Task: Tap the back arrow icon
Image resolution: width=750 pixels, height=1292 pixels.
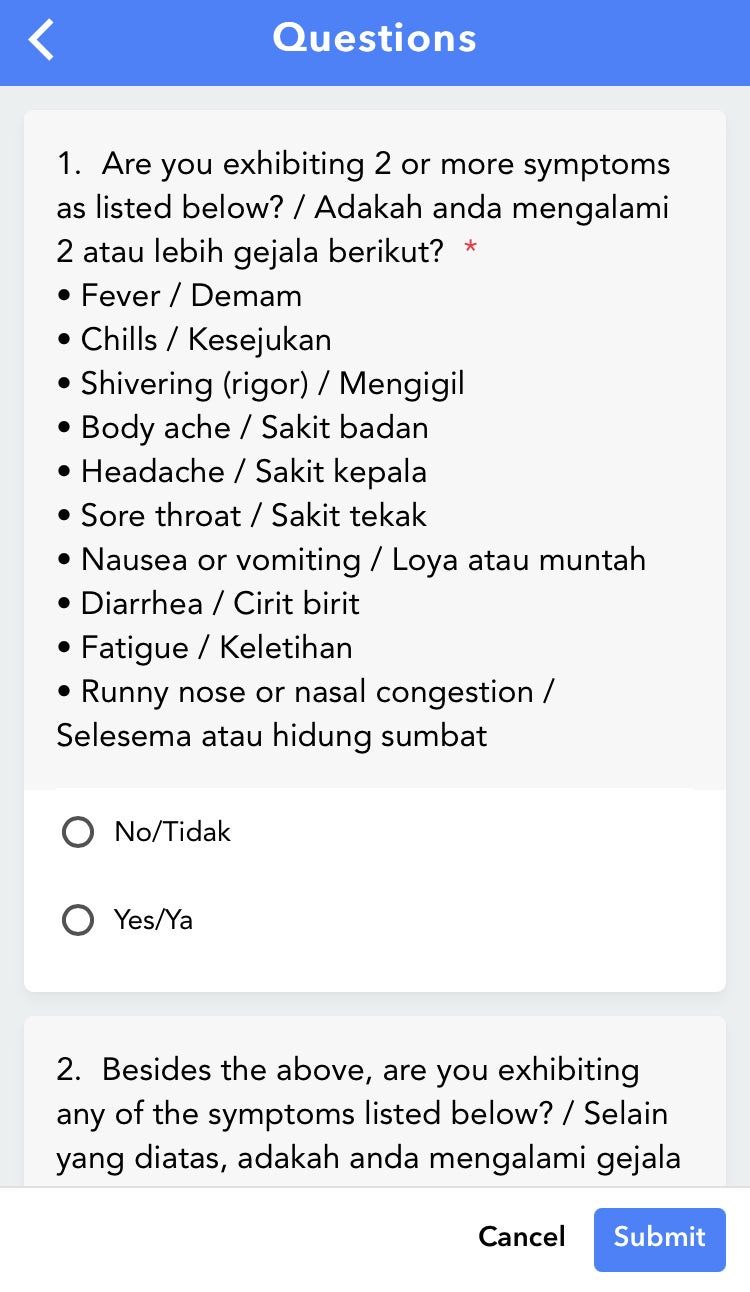Action: (42, 41)
